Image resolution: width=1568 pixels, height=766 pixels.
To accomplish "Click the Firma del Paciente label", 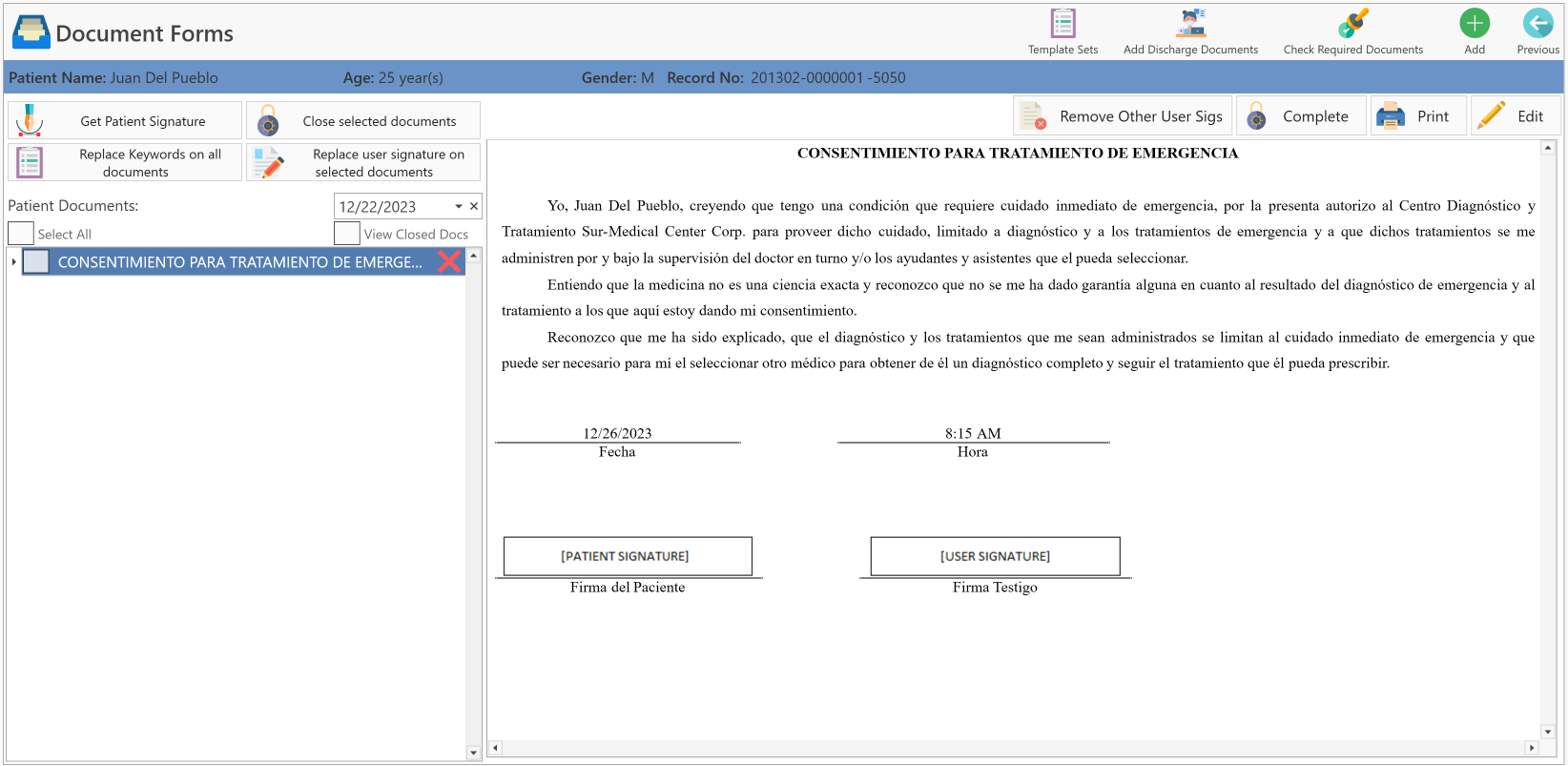I will point(628,588).
